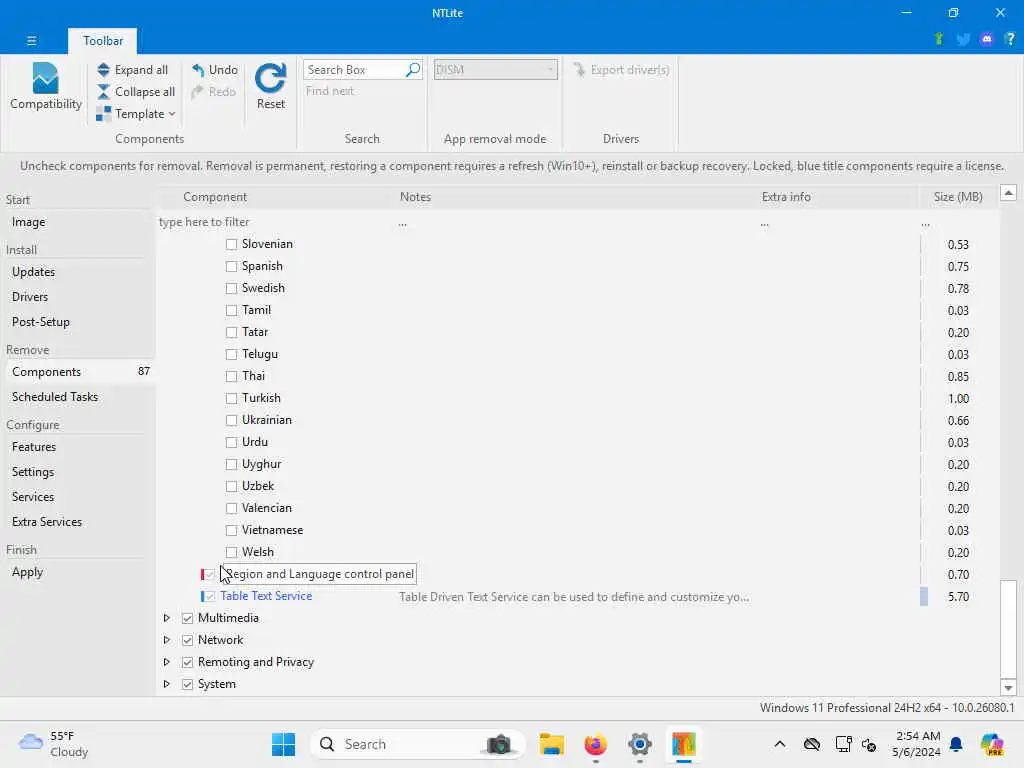Check the Slovenian language checkbox
1024x768 pixels.
tap(231, 244)
